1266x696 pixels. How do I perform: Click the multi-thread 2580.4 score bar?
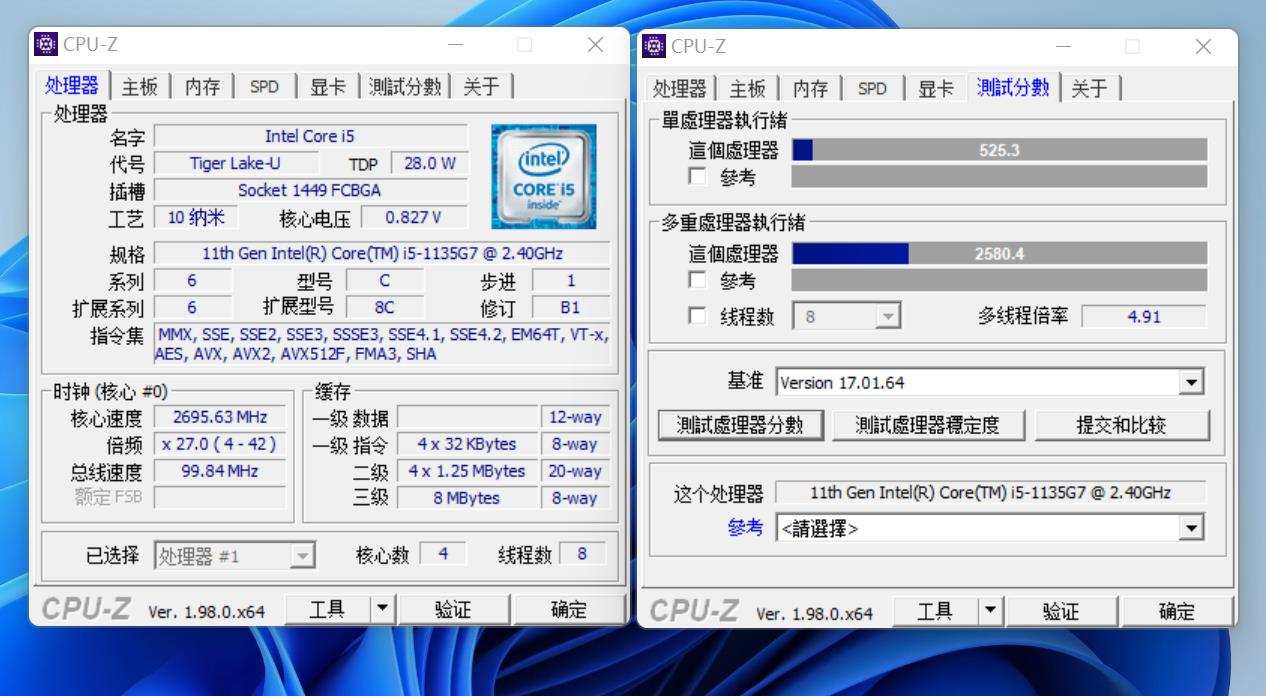(998, 254)
